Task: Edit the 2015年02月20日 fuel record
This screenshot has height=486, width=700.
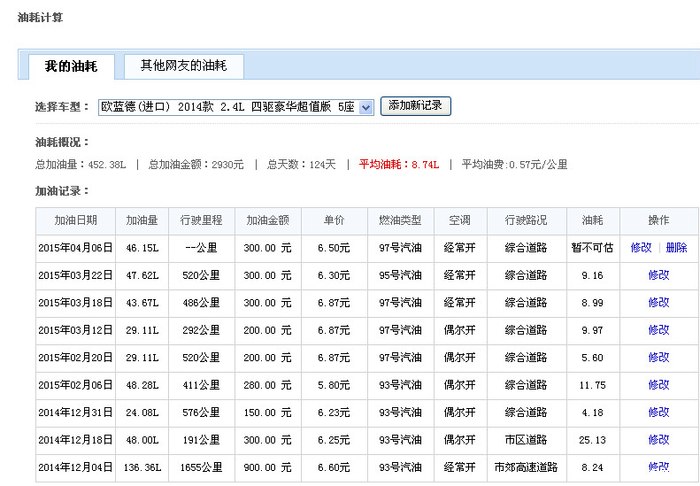Action: (x=658, y=357)
